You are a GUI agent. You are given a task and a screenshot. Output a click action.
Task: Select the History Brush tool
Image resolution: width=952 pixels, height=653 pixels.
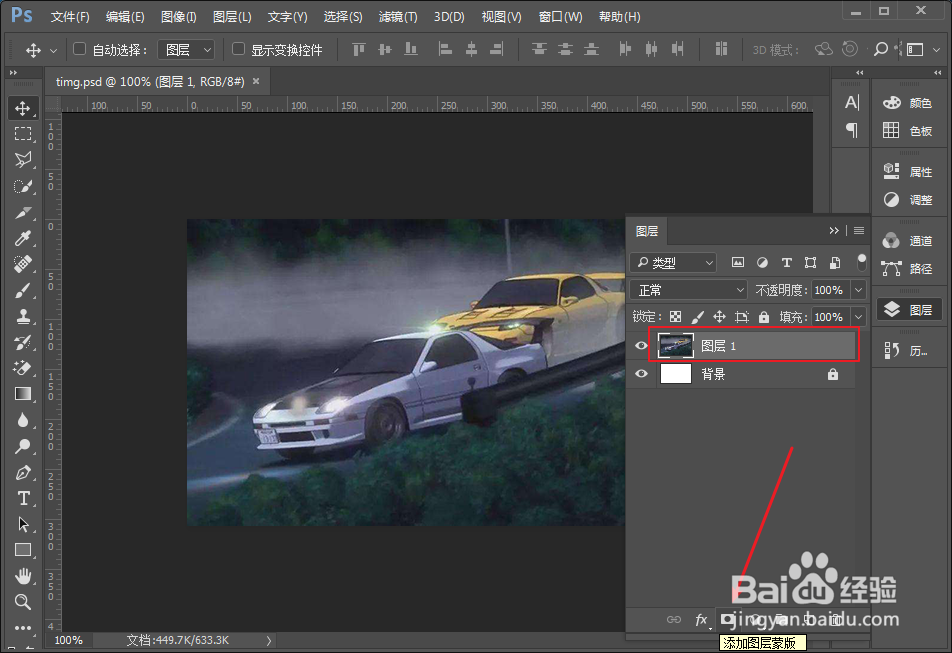point(23,342)
